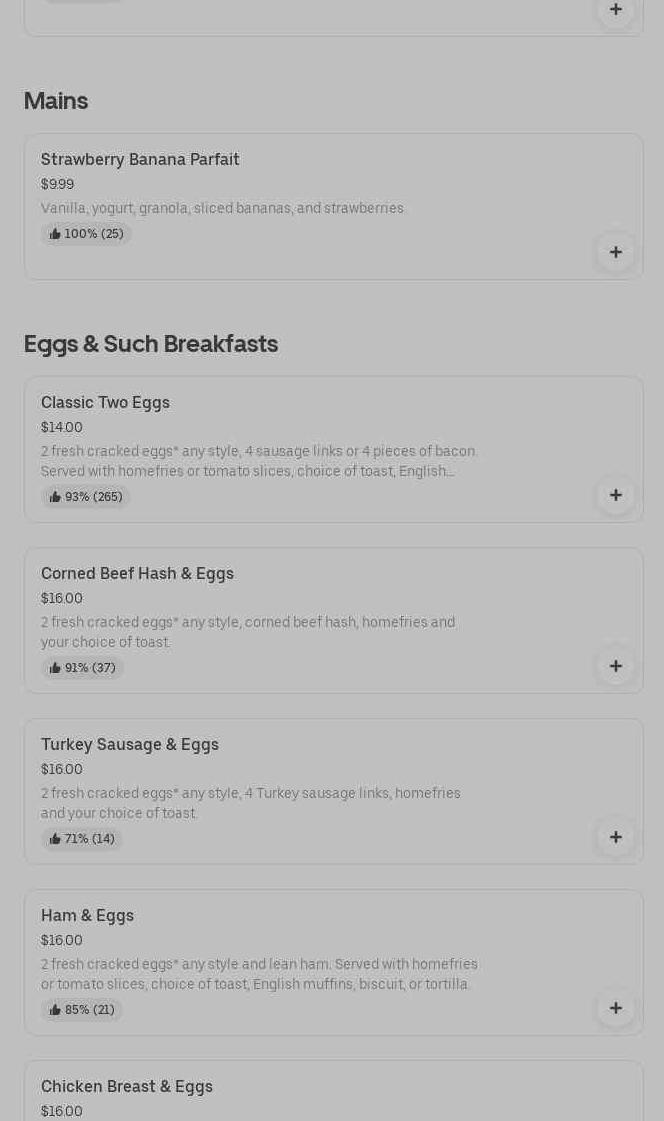This screenshot has height=1121, width=664.
Task: Click the 71% (14) thumbs-up rating
Action: tap(82, 839)
